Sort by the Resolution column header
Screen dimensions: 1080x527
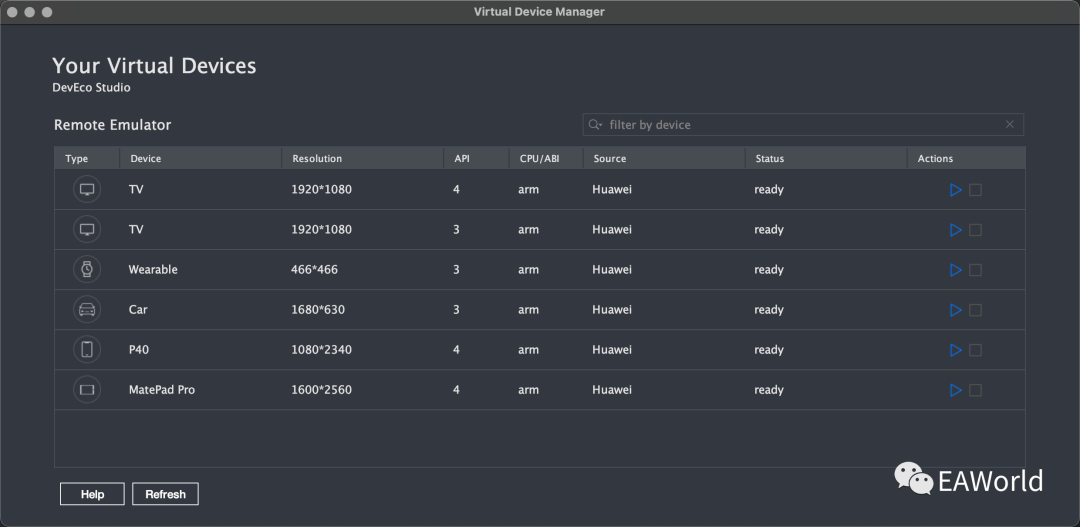point(363,158)
